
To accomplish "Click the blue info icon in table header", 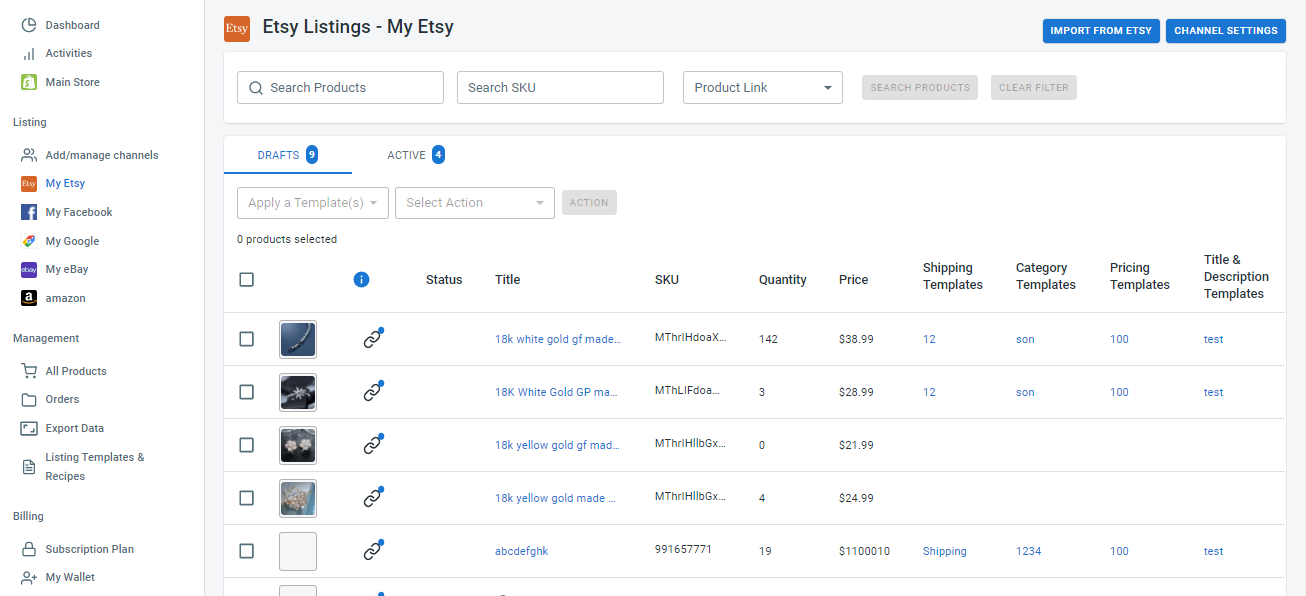I will click(x=361, y=280).
